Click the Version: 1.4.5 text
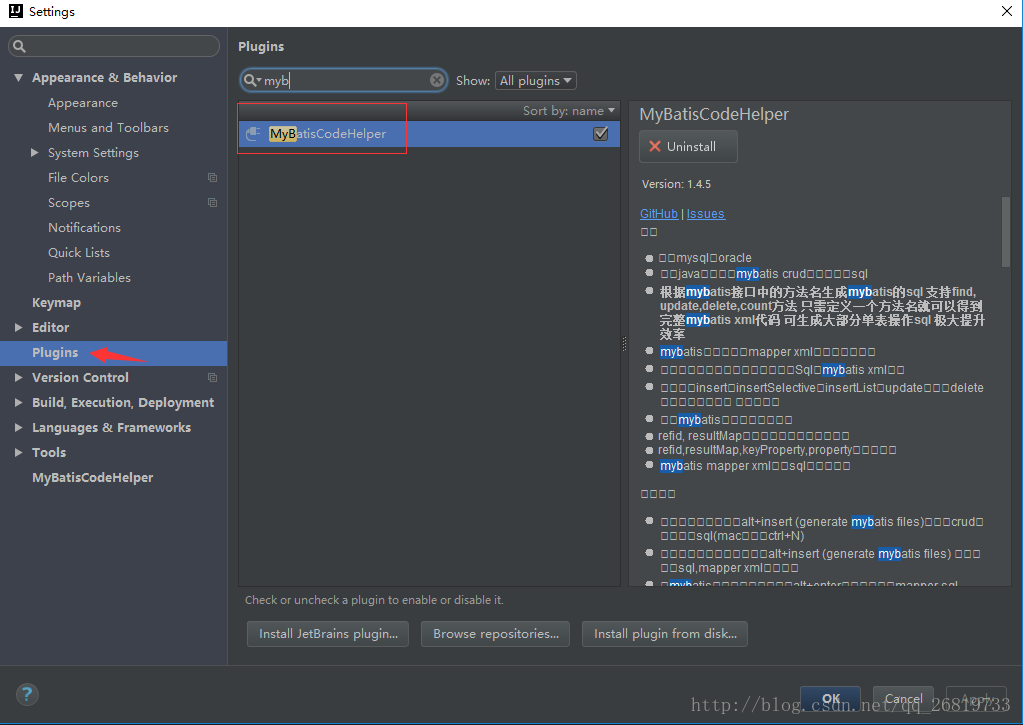The height and width of the screenshot is (725, 1023). (x=677, y=184)
